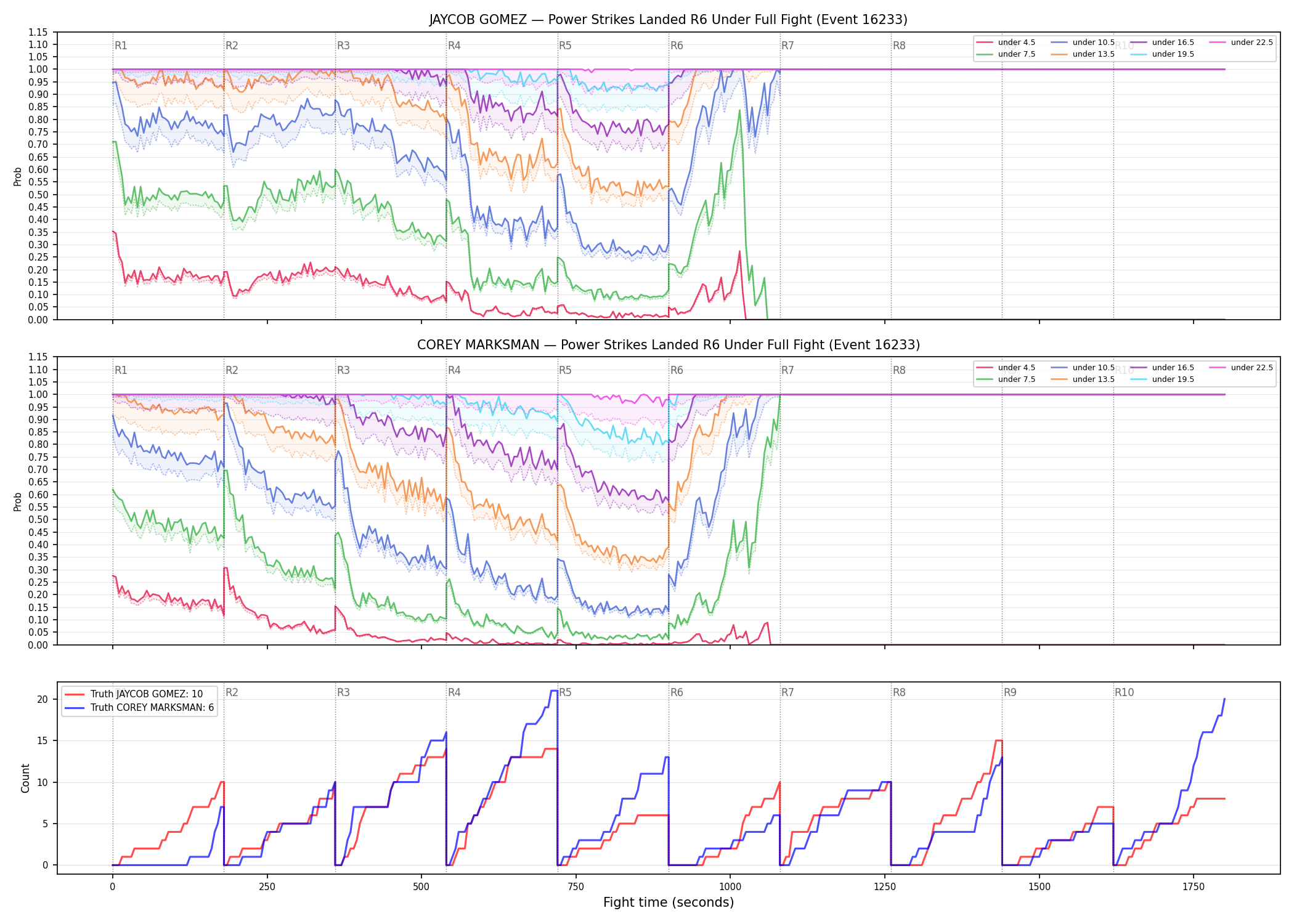Click the R6 round marker in top chart
Viewport: 1294px width, 924px height.
[677, 46]
